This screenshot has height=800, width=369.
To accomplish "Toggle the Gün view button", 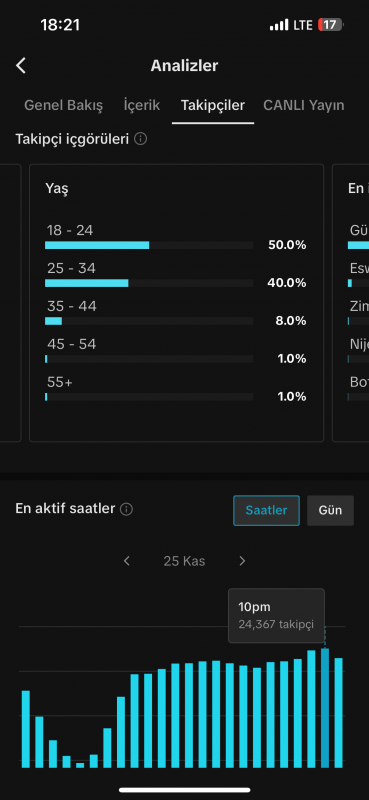I will click(x=330, y=510).
